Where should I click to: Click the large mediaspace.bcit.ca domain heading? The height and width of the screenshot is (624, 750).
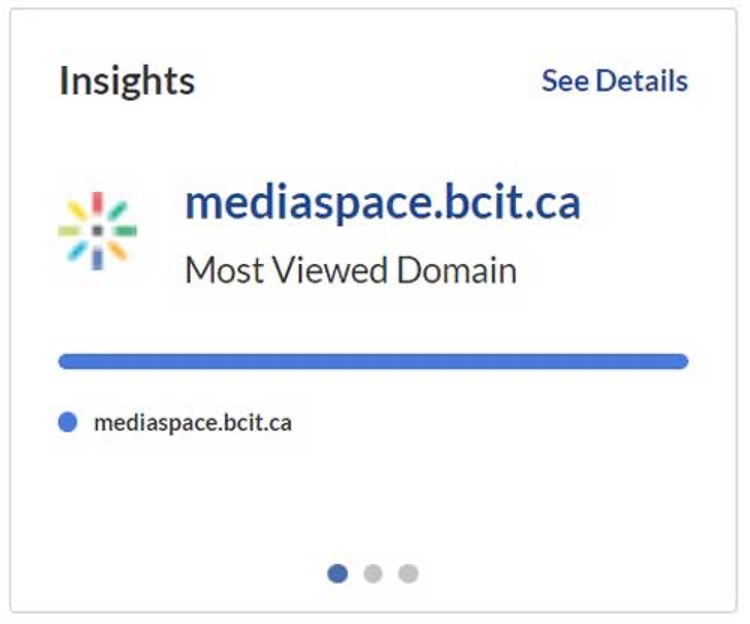383,203
